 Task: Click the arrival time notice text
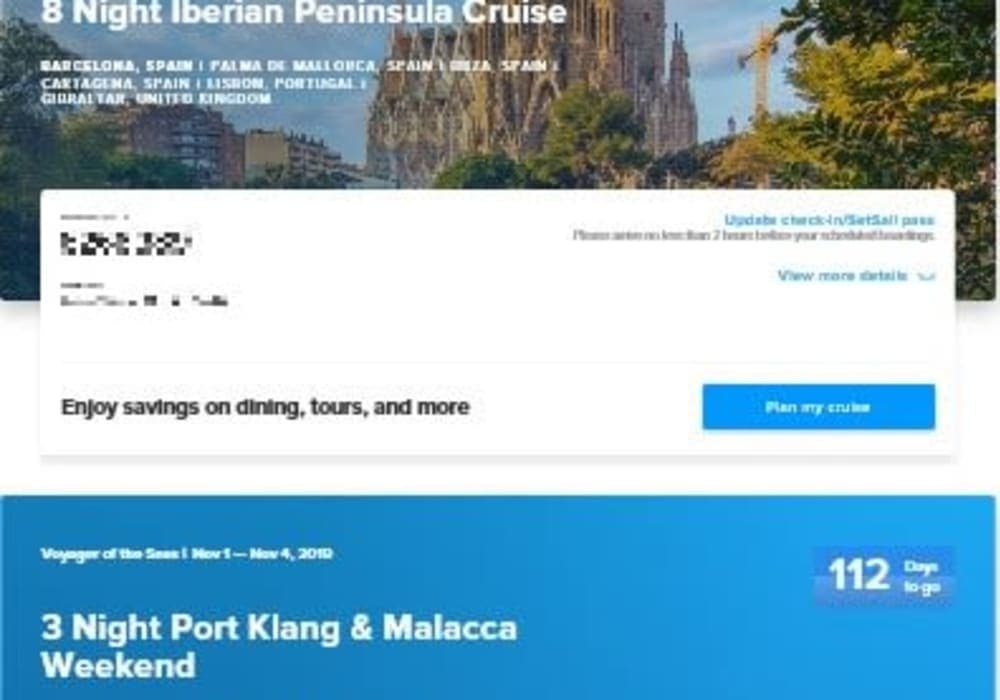(753, 235)
